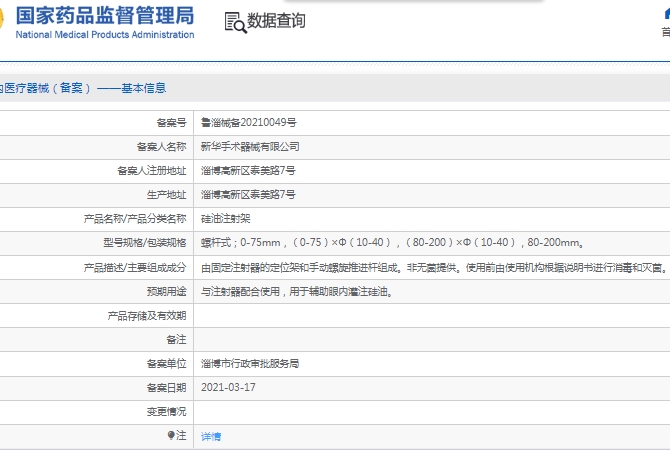Click the 变更情况 label
670x457 pixels.
coord(167,411)
